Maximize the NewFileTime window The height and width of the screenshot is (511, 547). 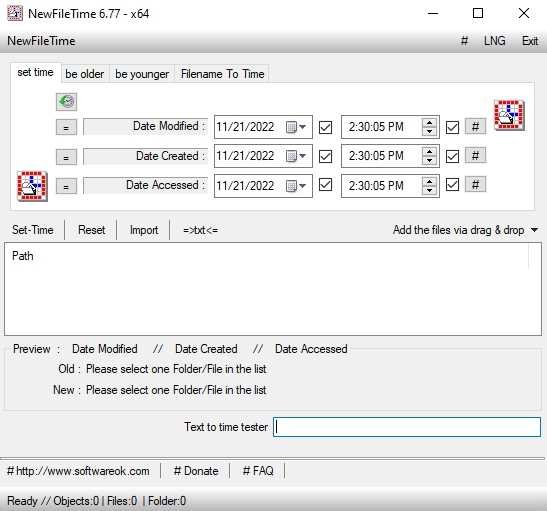click(478, 14)
